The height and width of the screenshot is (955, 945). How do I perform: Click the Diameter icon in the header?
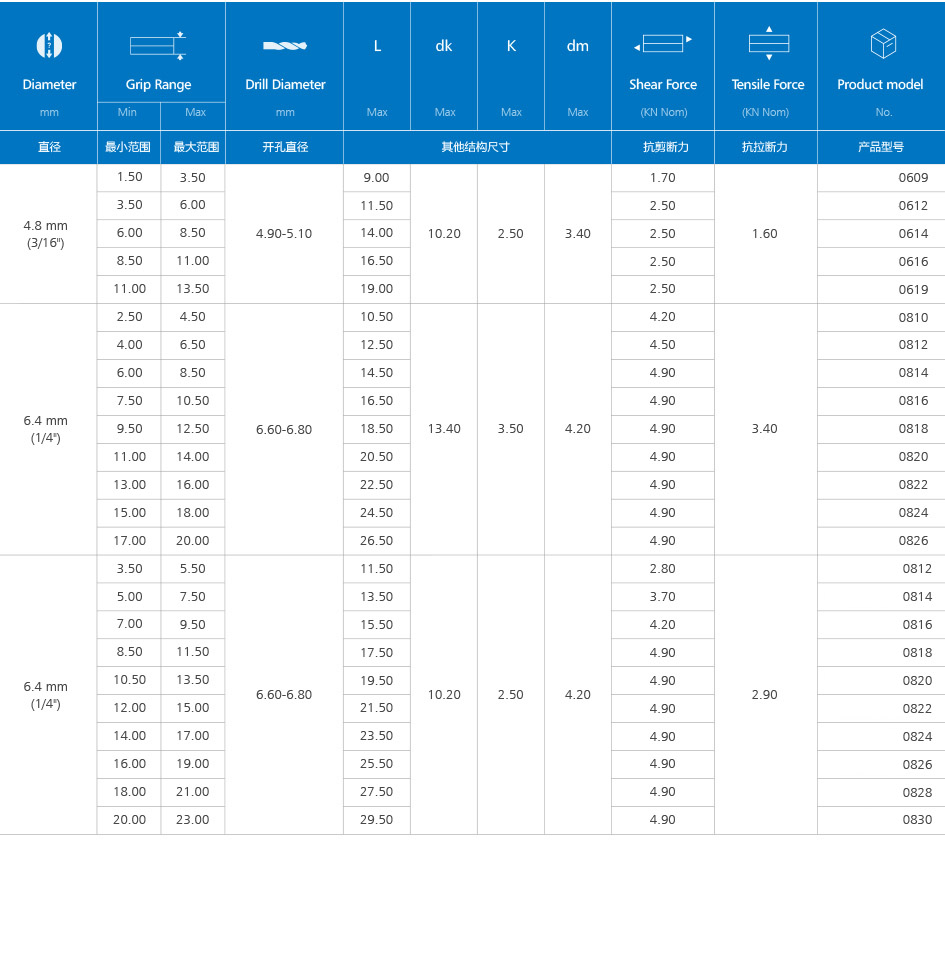[x=49, y=45]
